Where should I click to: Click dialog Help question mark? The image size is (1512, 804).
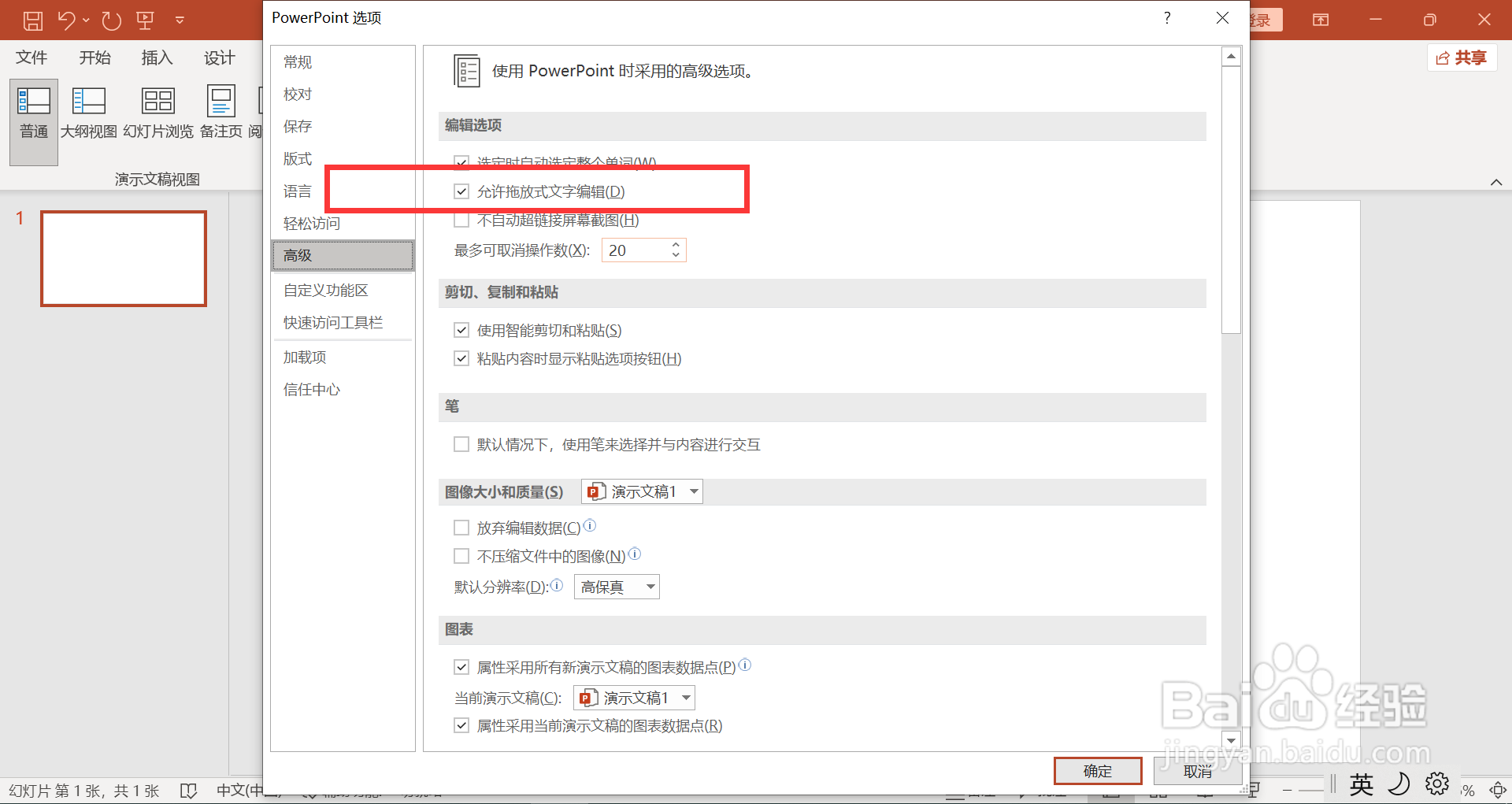(x=1167, y=17)
